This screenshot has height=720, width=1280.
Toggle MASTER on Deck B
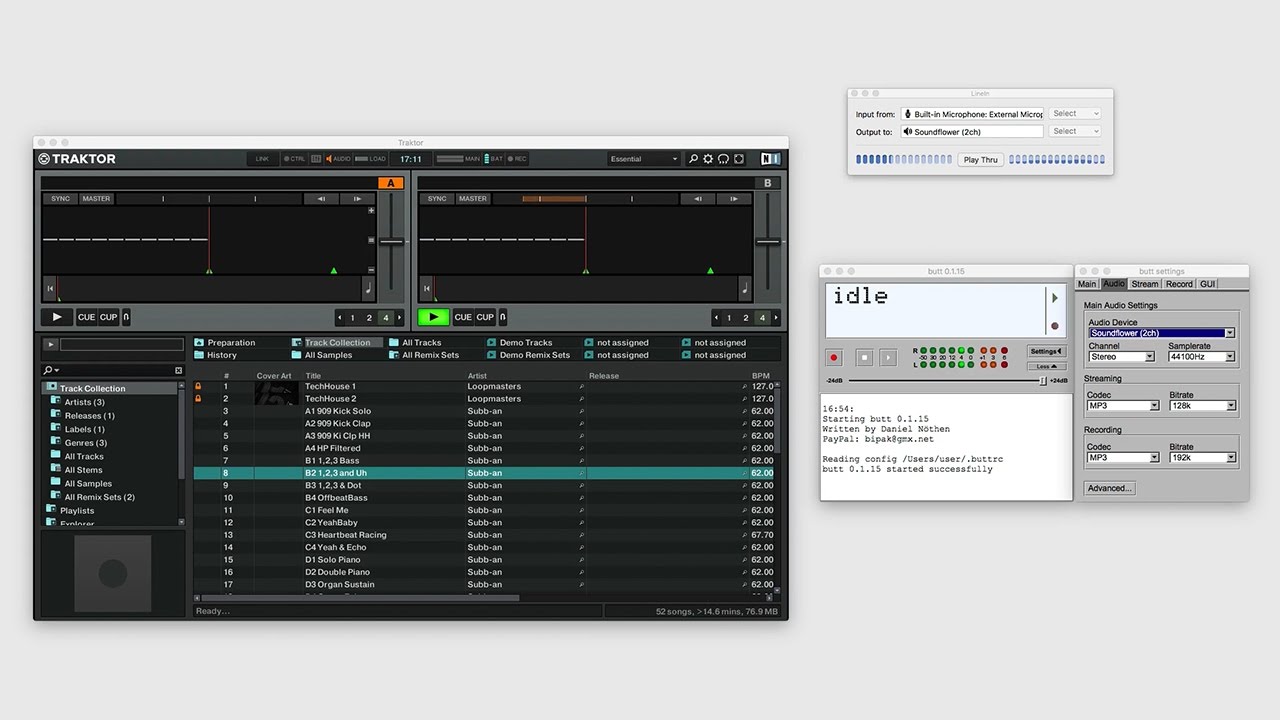[x=473, y=199]
